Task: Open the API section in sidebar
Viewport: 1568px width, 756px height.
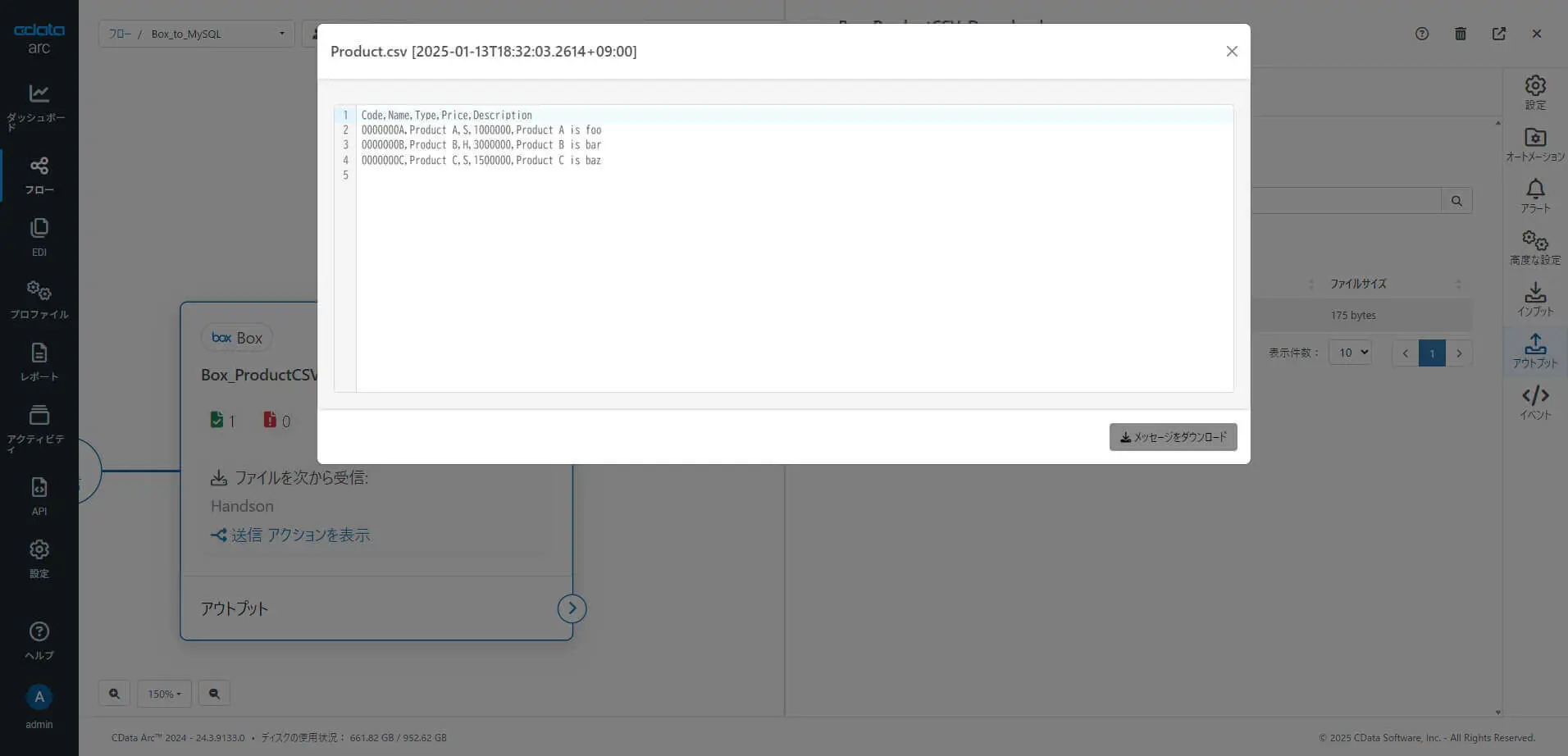Action: (39, 497)
